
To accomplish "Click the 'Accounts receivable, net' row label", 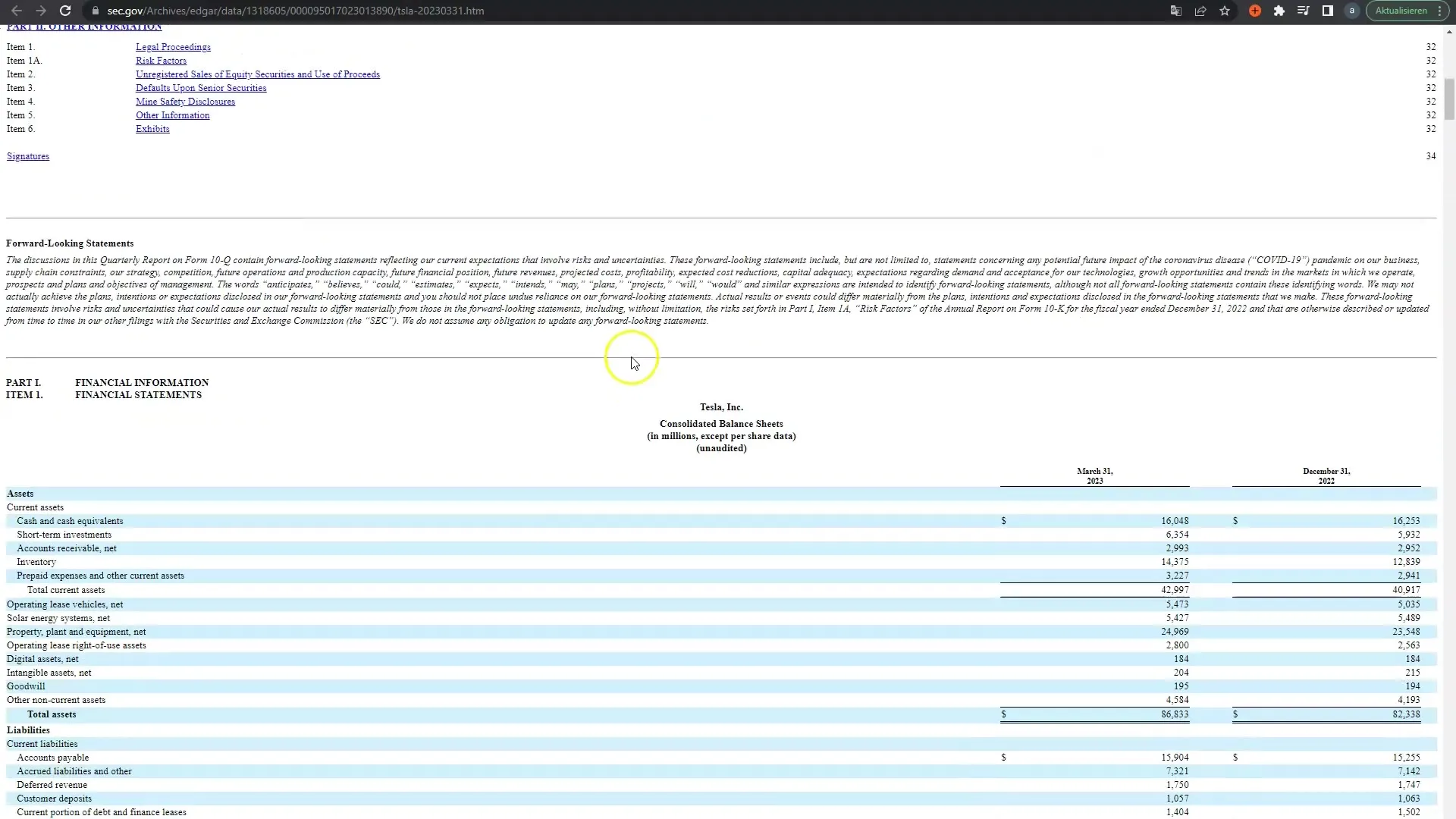I will [67, 548].
